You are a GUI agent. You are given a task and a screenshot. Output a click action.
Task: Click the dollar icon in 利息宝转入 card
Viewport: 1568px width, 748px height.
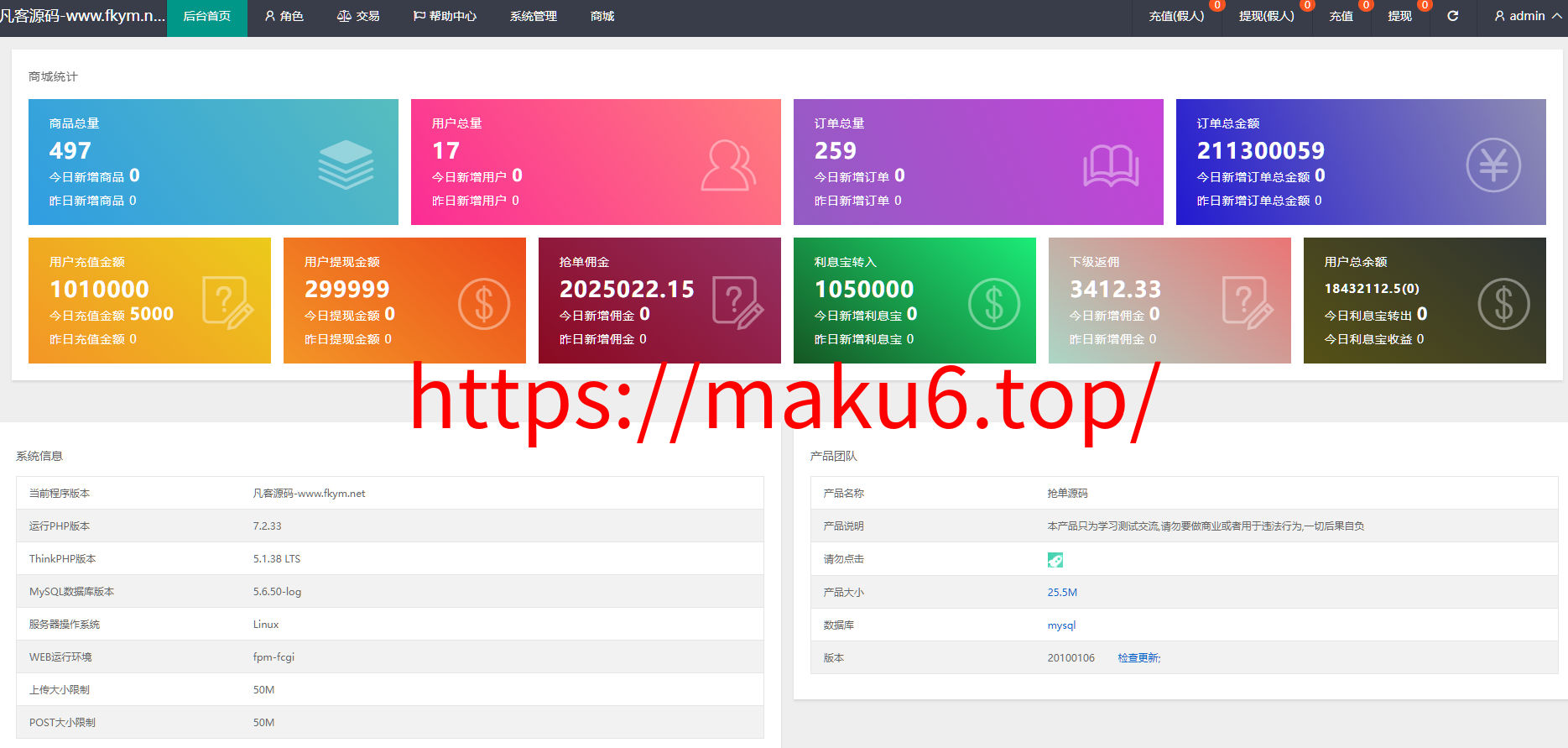[994, 303]
